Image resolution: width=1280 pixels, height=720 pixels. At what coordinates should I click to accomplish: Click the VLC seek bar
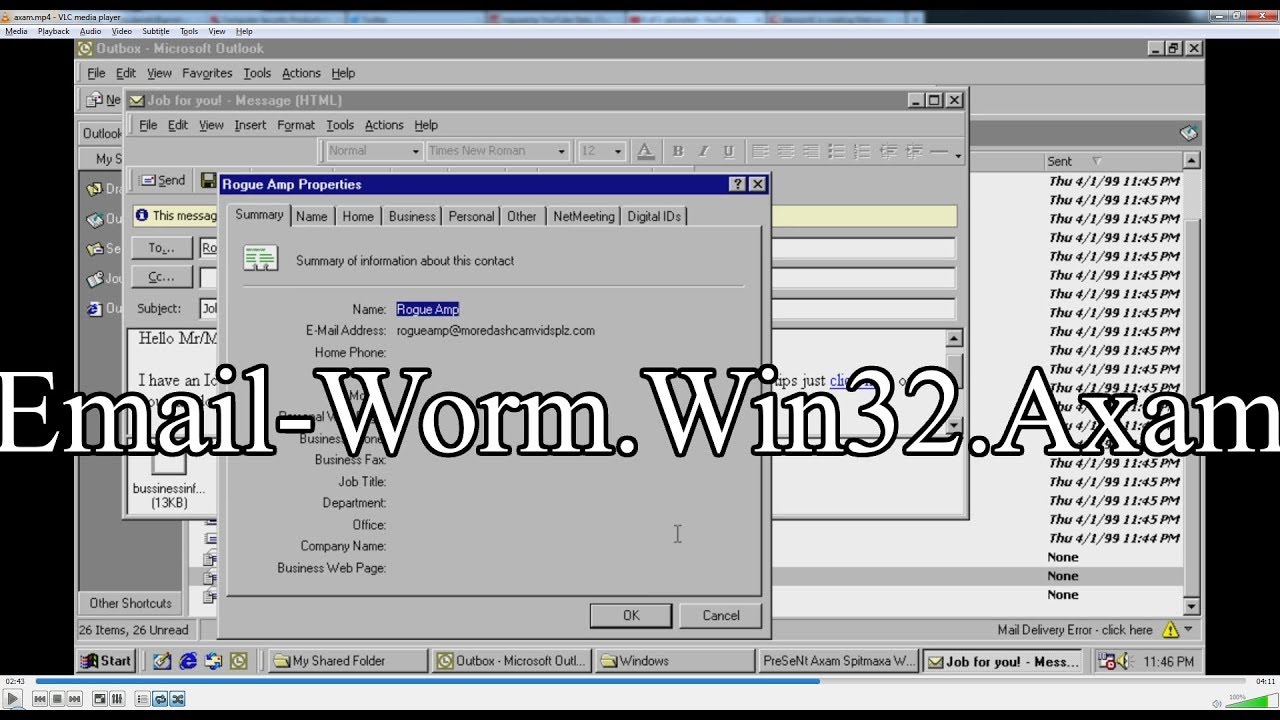coord(640,681)
